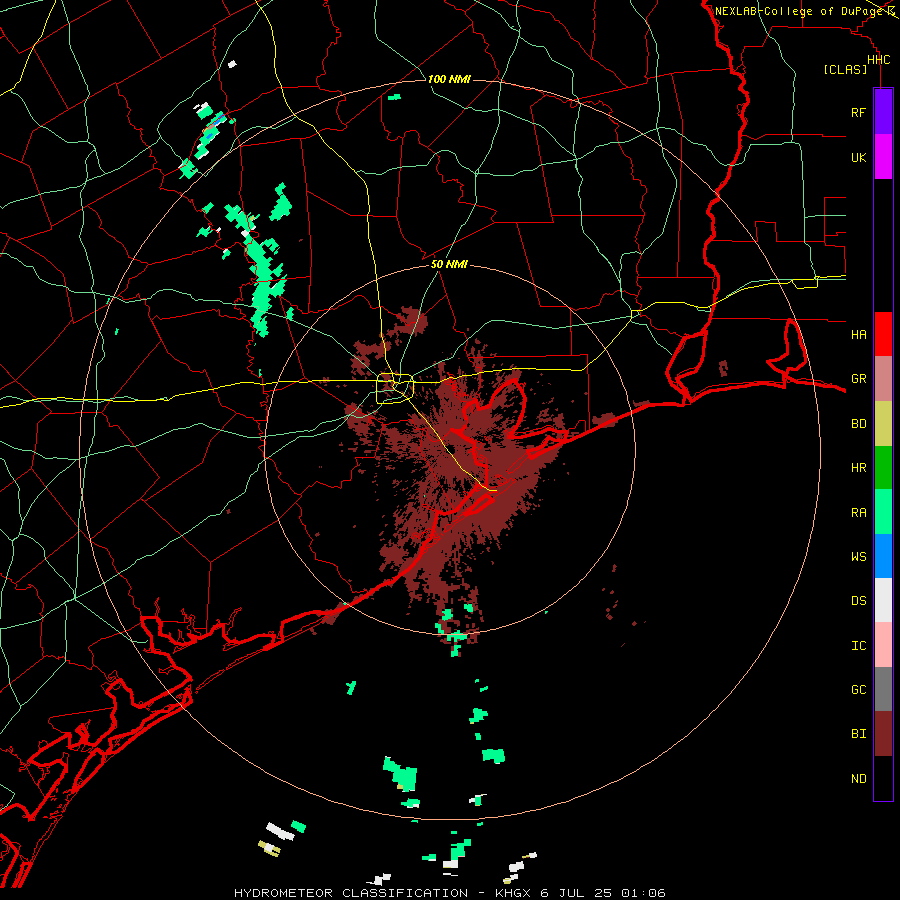The height and width of the screenshot is (900, 900).
Task: Click the 'HYDROMETEOR CLASSIFICATION' title text
Action: pos(351,893)
